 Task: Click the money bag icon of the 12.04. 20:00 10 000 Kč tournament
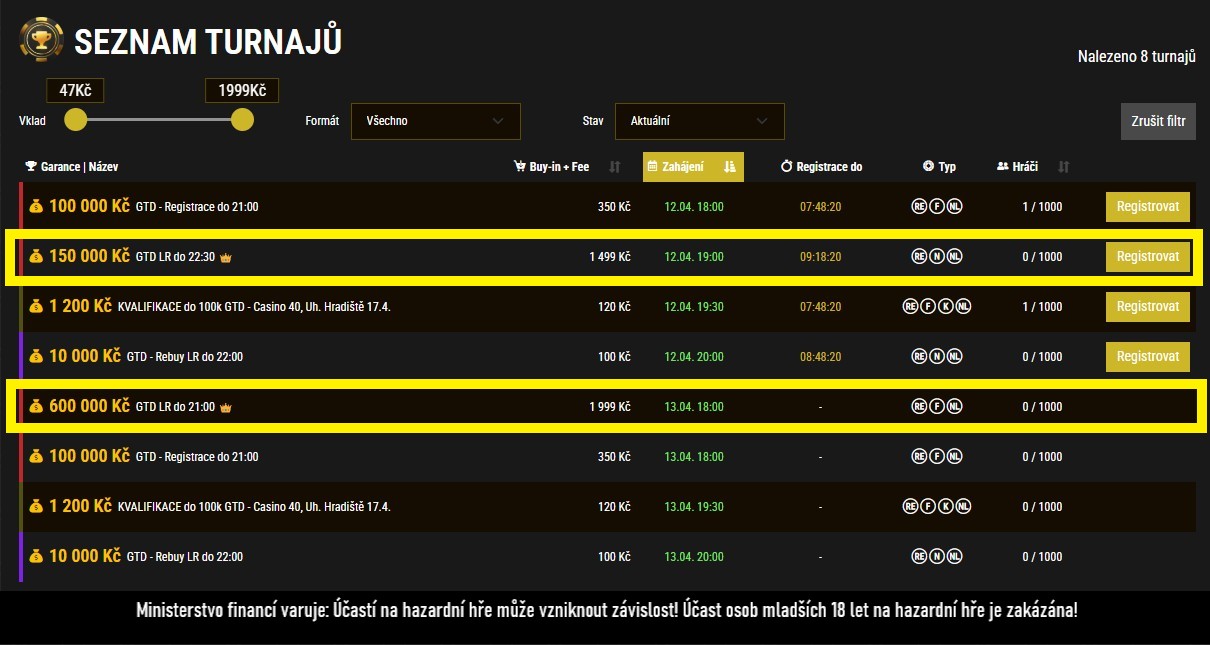coord(37,357)
